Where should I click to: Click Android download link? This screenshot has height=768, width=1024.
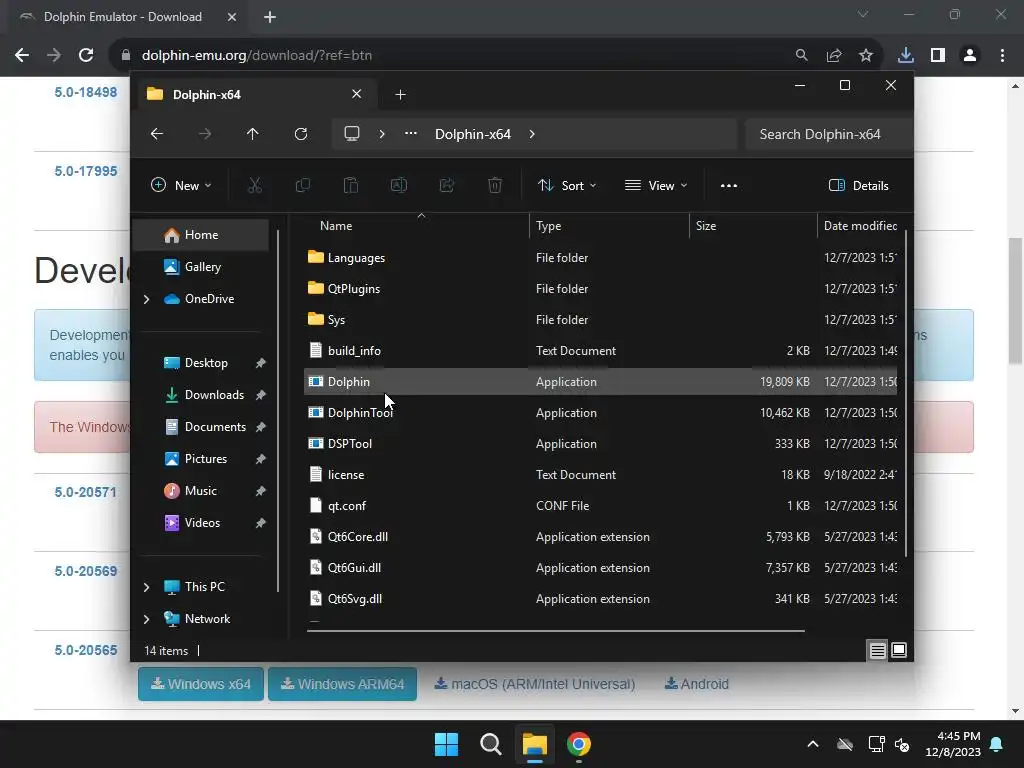click(x=697, y=684)
